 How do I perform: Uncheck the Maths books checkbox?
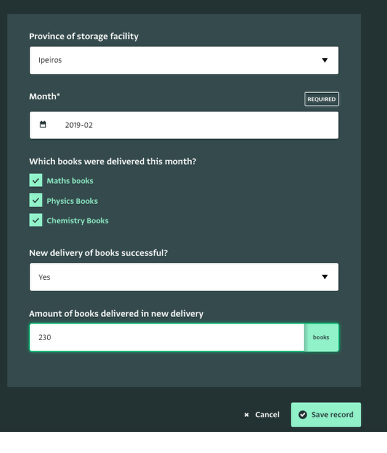click(x=36, y=180)
